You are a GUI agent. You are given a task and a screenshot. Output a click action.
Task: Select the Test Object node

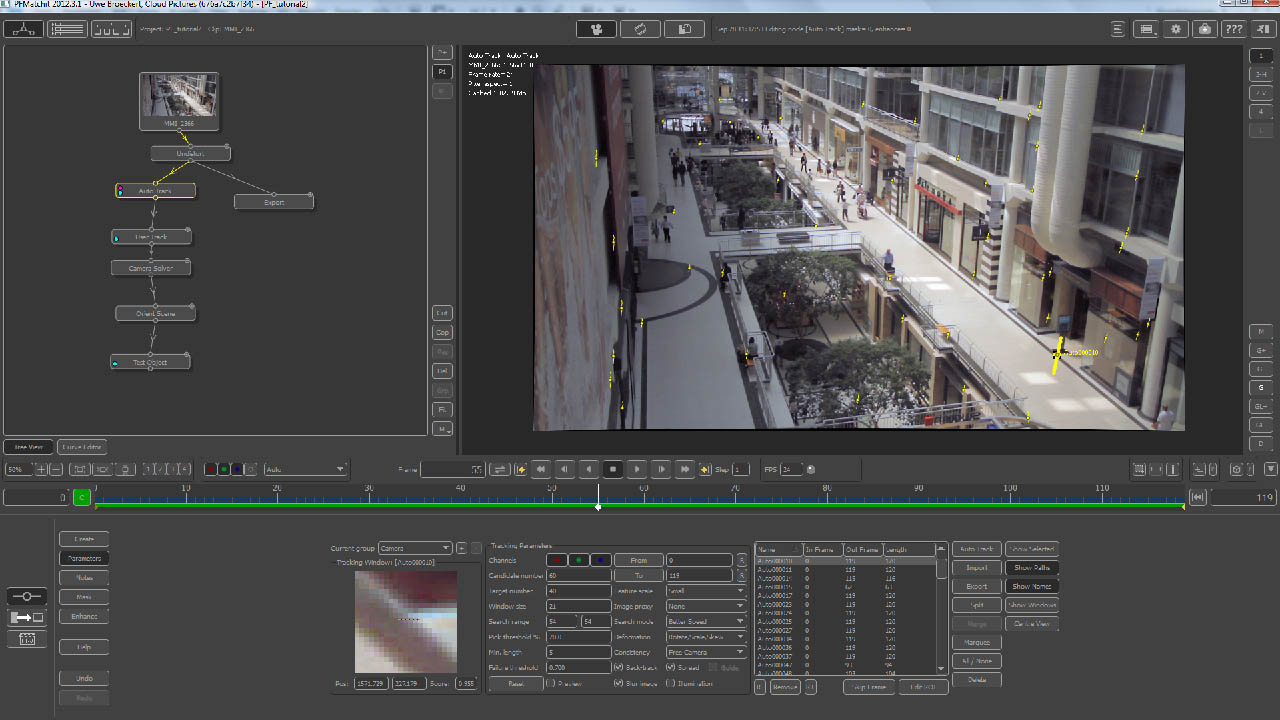[x=150, y=362]
